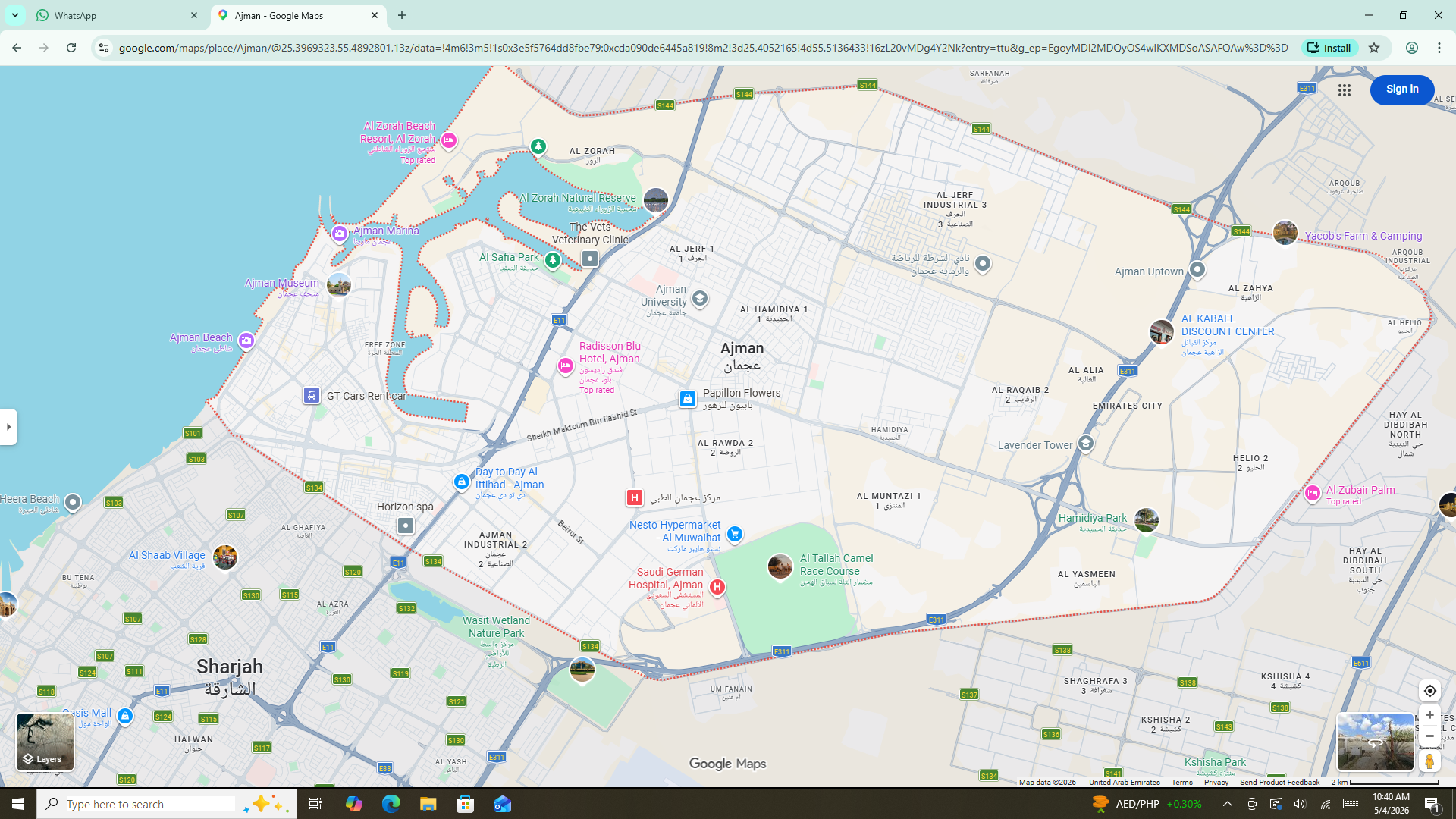
Task: Click Send Product Feedback link
Action: tap(1279, 782)
